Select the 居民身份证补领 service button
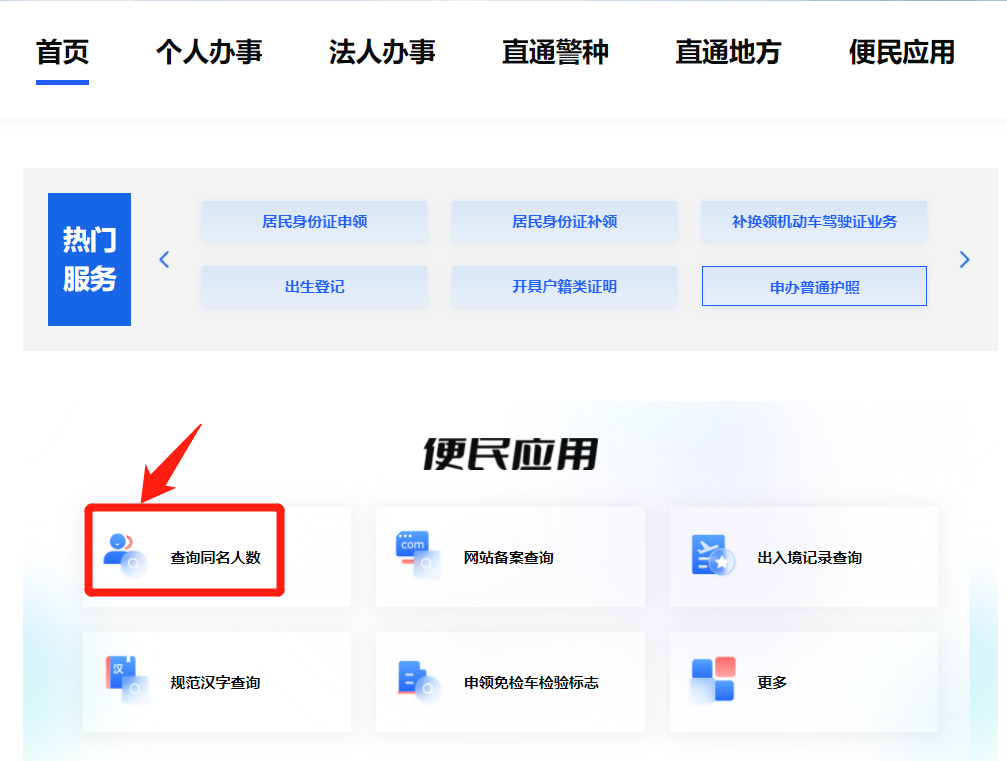 coord(564,222)
